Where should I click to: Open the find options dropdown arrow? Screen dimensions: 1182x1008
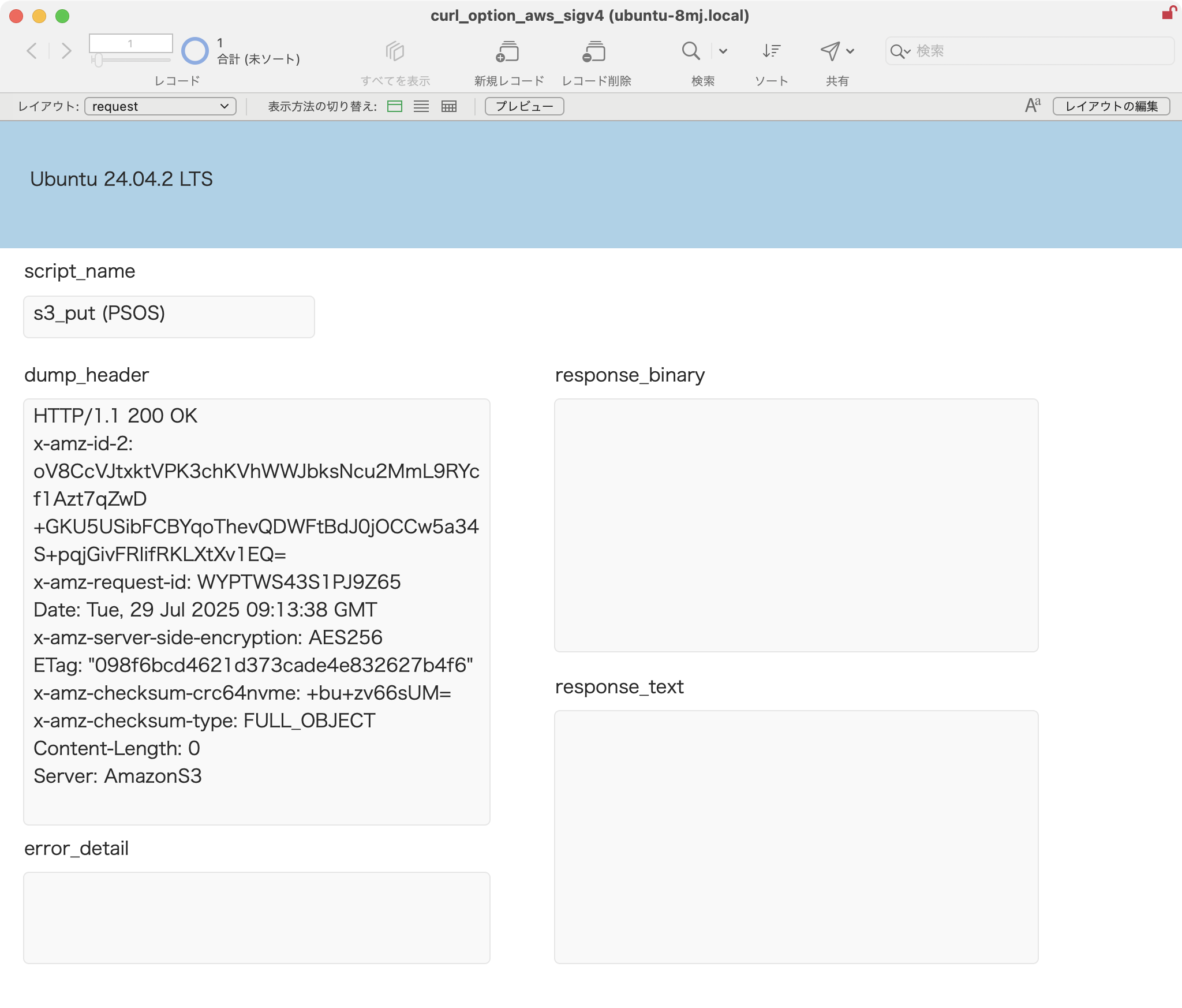(x=723, y=51)
